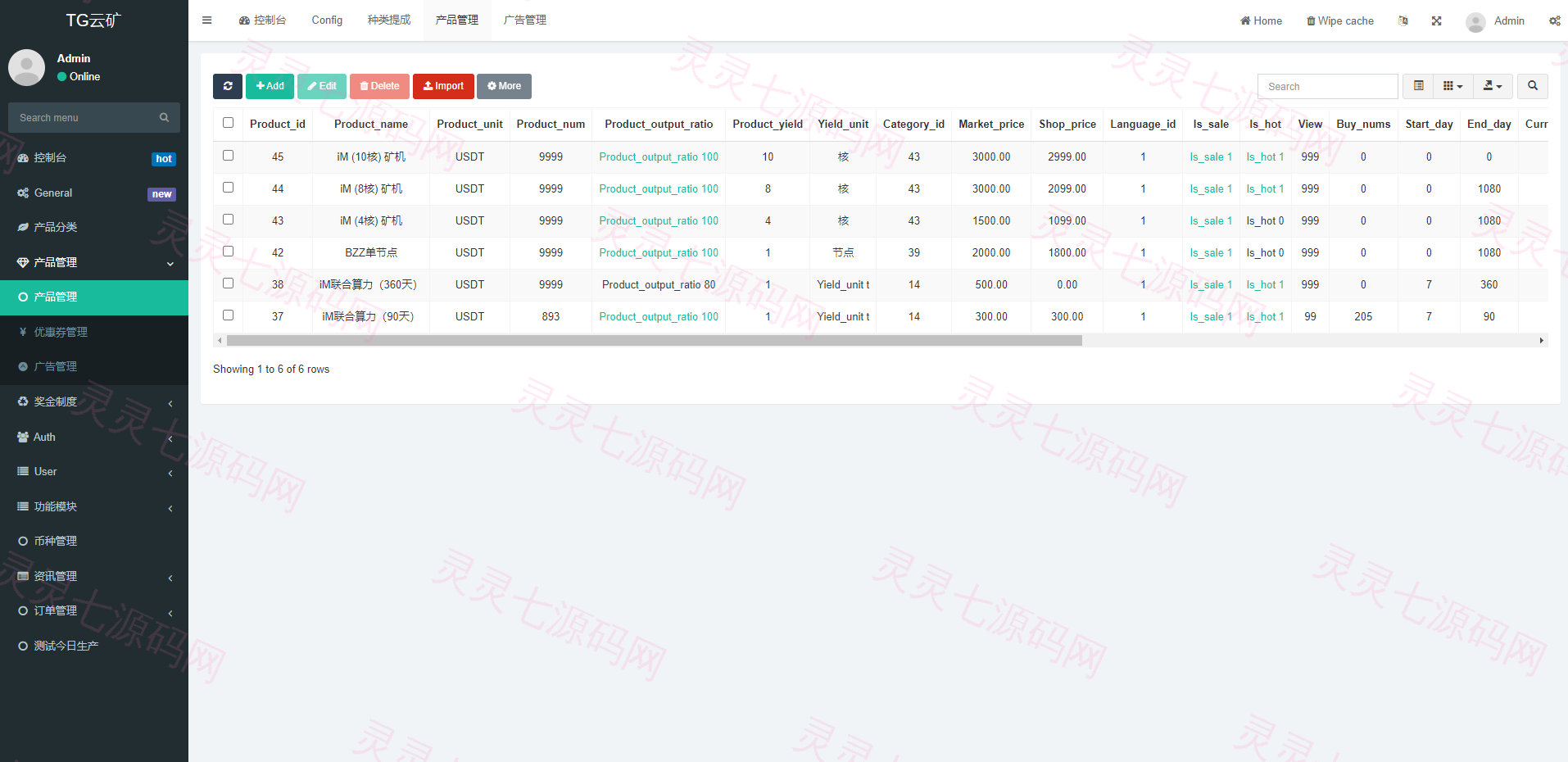Enter fullscreen using expand arrows icon

click(1436, 20)
